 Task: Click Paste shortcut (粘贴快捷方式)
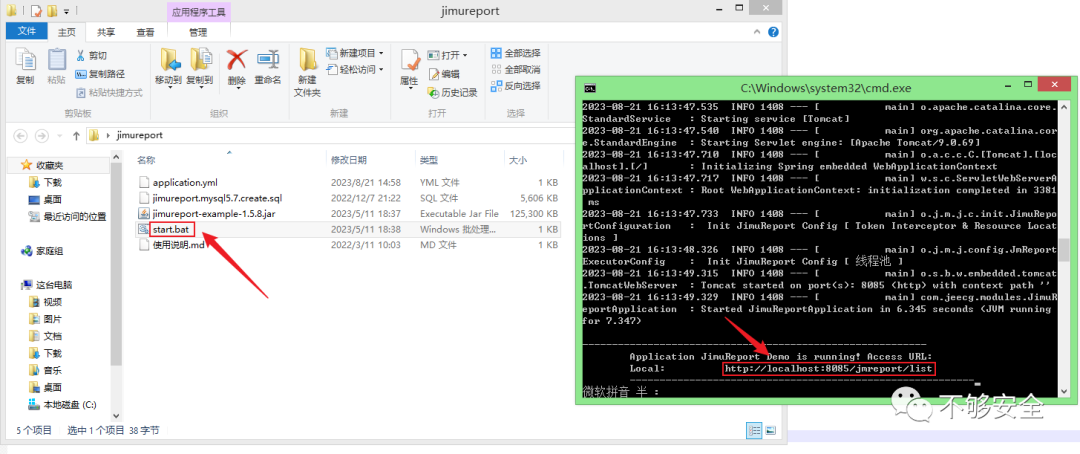(x=108, y=92)
